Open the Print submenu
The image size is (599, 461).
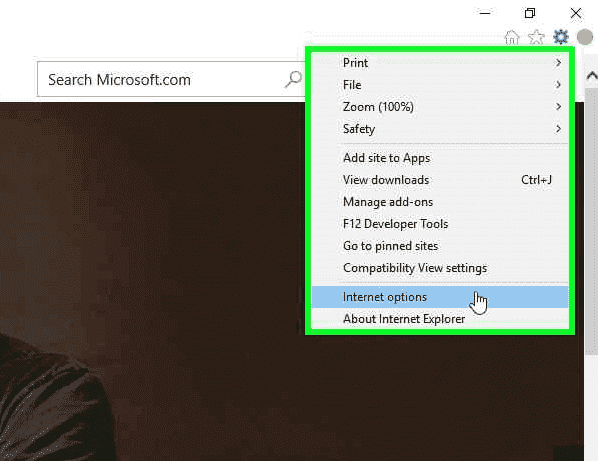[440, 63]
